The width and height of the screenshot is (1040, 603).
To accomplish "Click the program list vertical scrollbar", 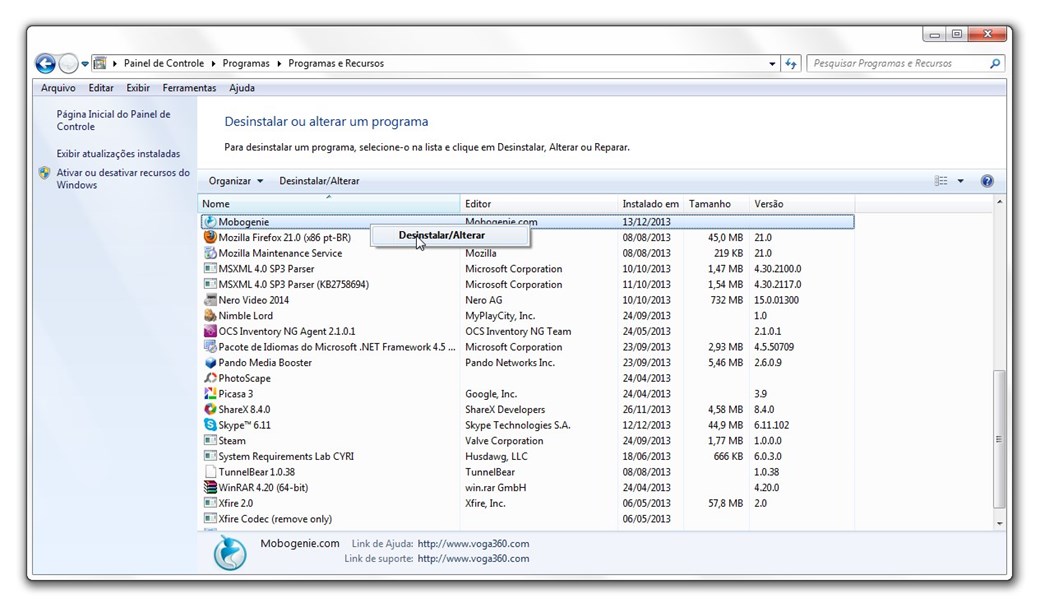I will click(x=998, y=440).
